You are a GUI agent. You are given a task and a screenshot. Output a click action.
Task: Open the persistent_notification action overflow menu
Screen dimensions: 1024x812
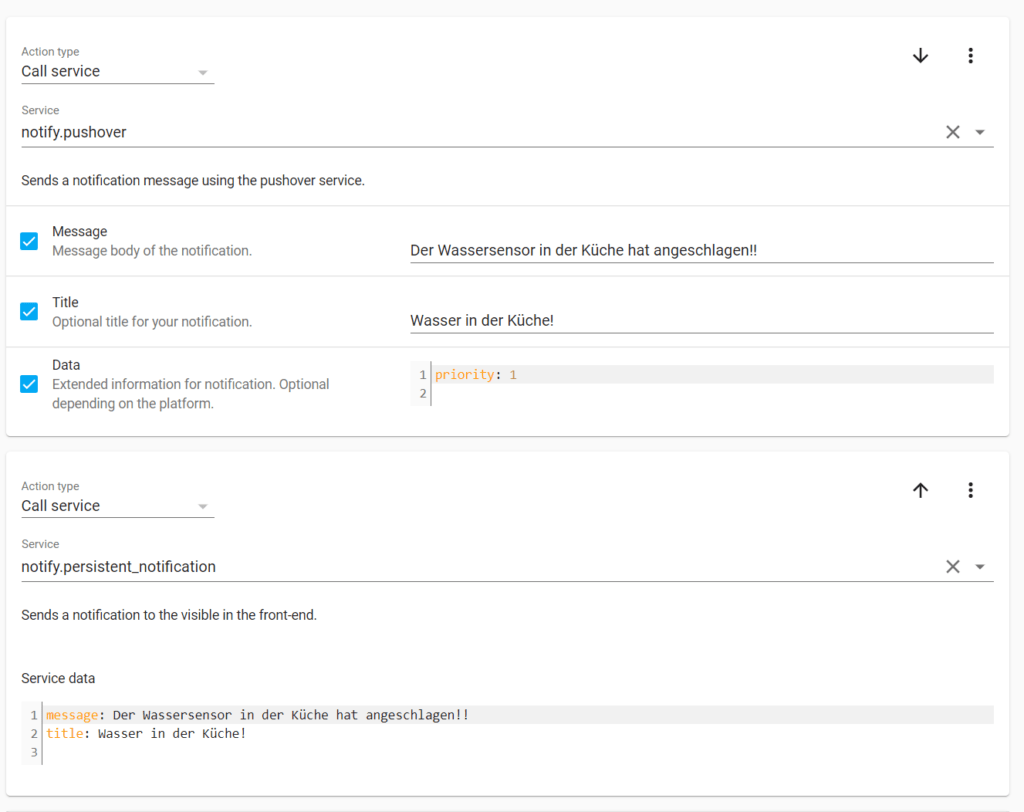click(970, 490)
